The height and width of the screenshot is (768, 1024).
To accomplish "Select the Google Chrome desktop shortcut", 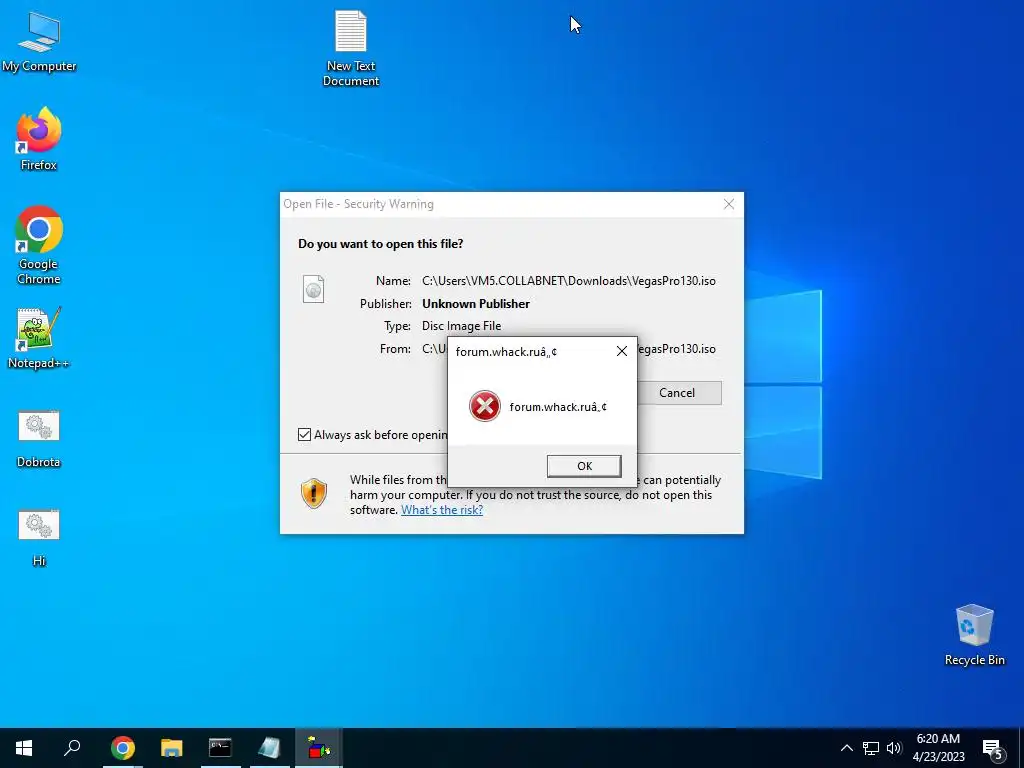I will 39,245.
